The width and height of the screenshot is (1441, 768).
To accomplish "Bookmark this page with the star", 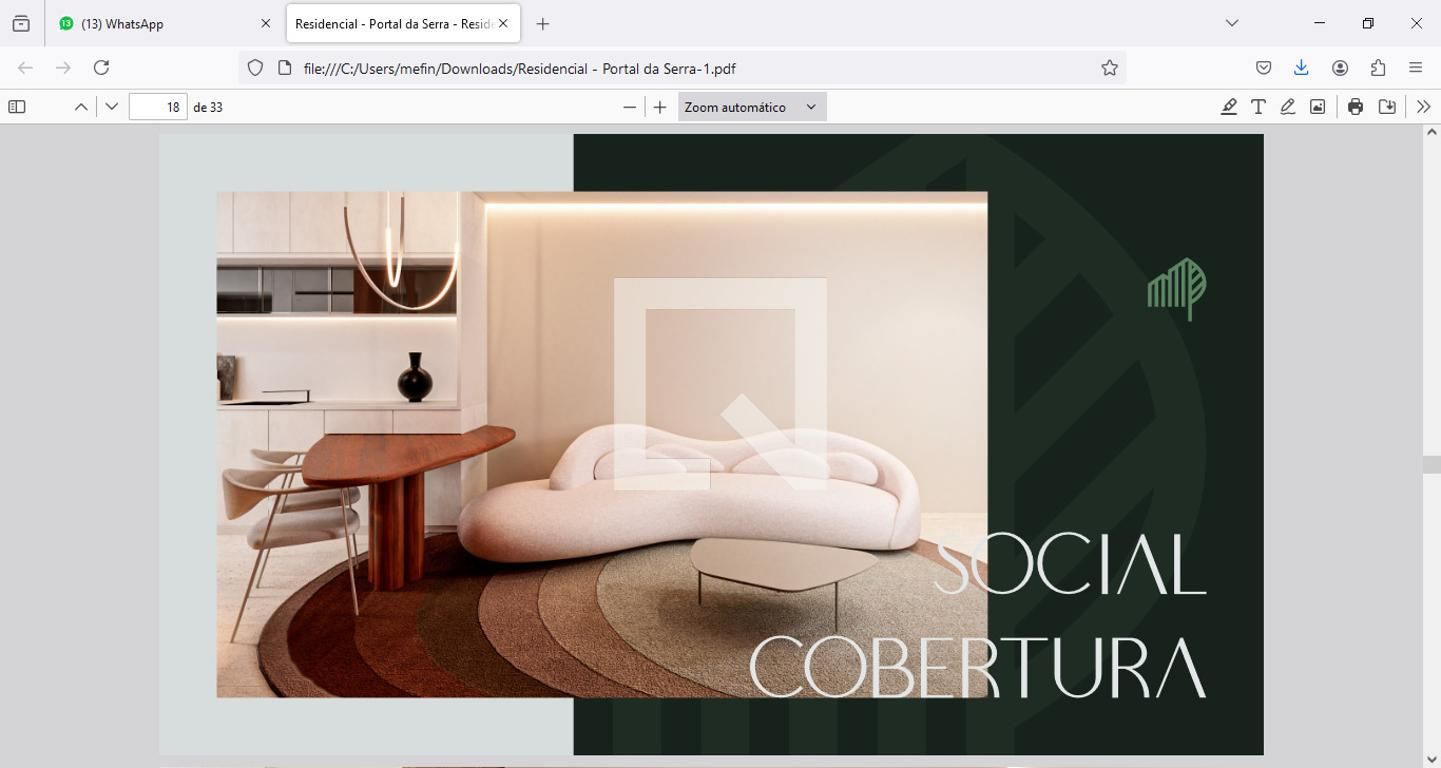I will point(1109,68).
